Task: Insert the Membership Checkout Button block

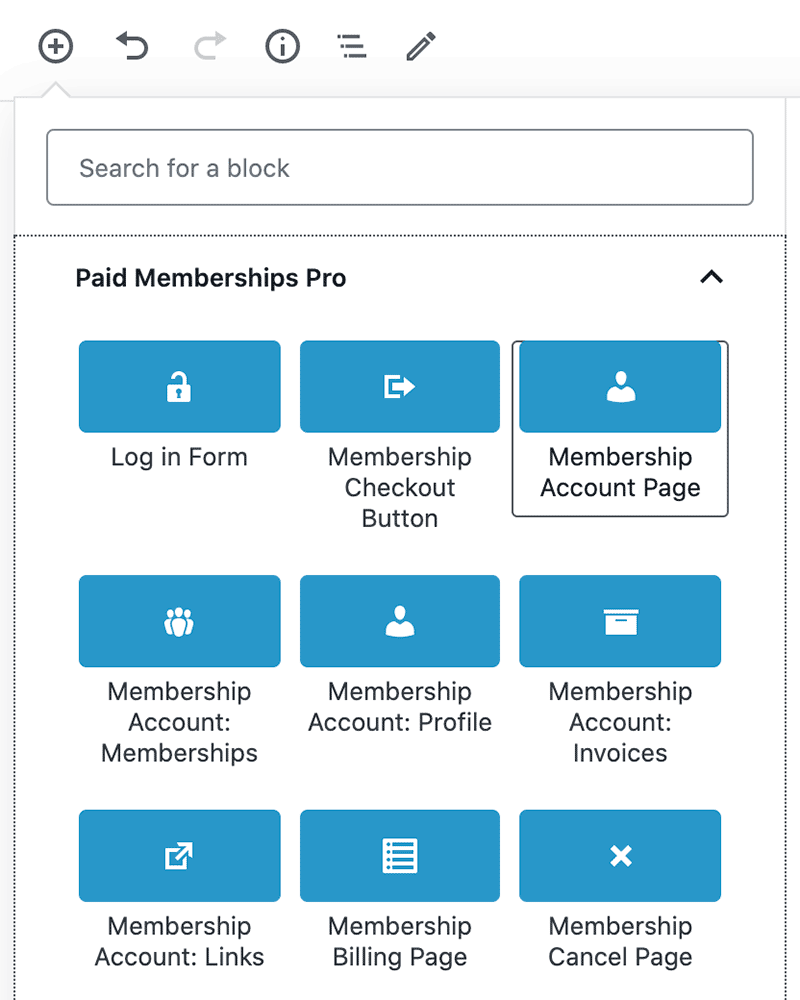Action: coord(400,436)
